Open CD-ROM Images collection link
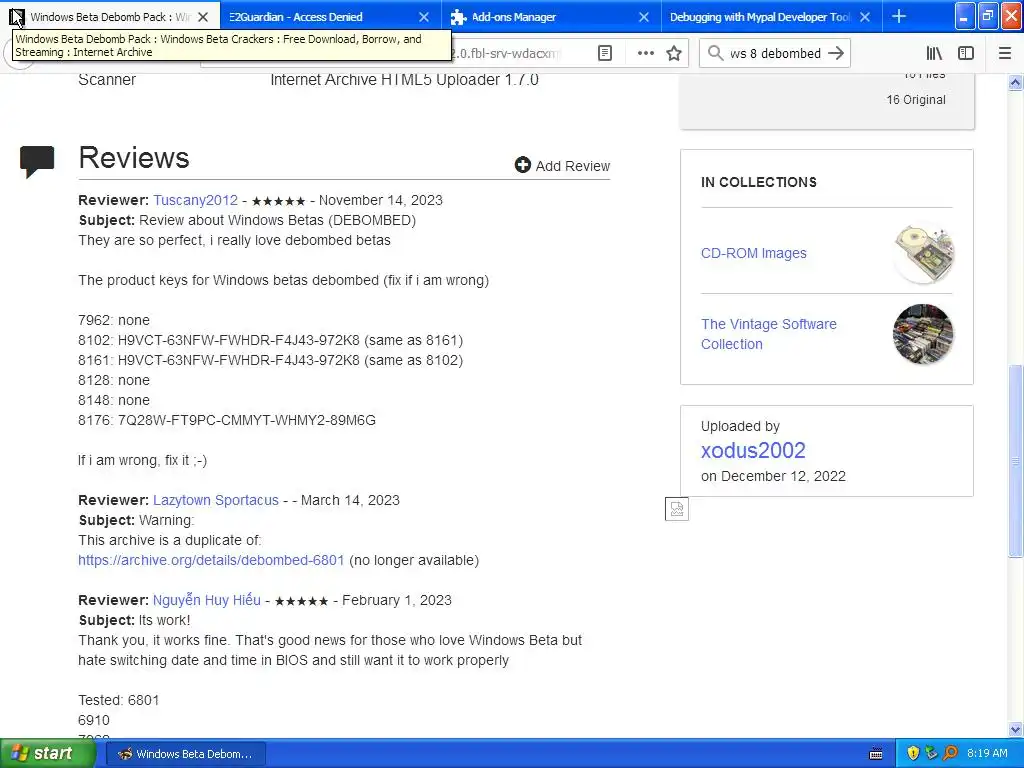This screenshot has width=1024, height=768. click(754, 253)
